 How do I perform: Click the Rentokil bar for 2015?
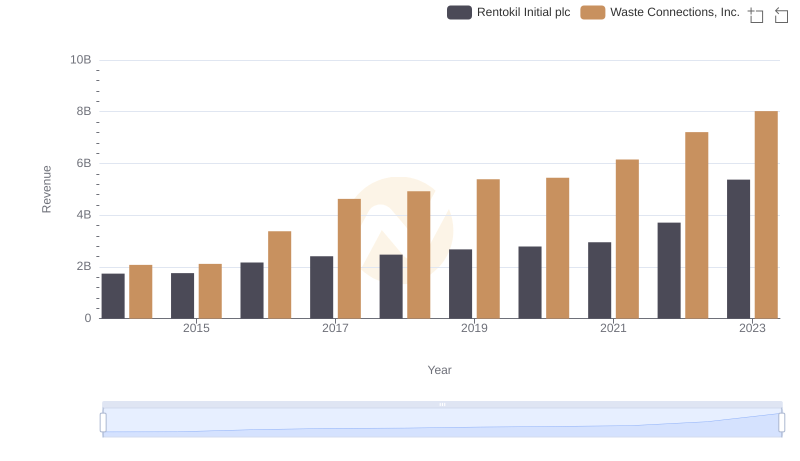pos(183,296)
